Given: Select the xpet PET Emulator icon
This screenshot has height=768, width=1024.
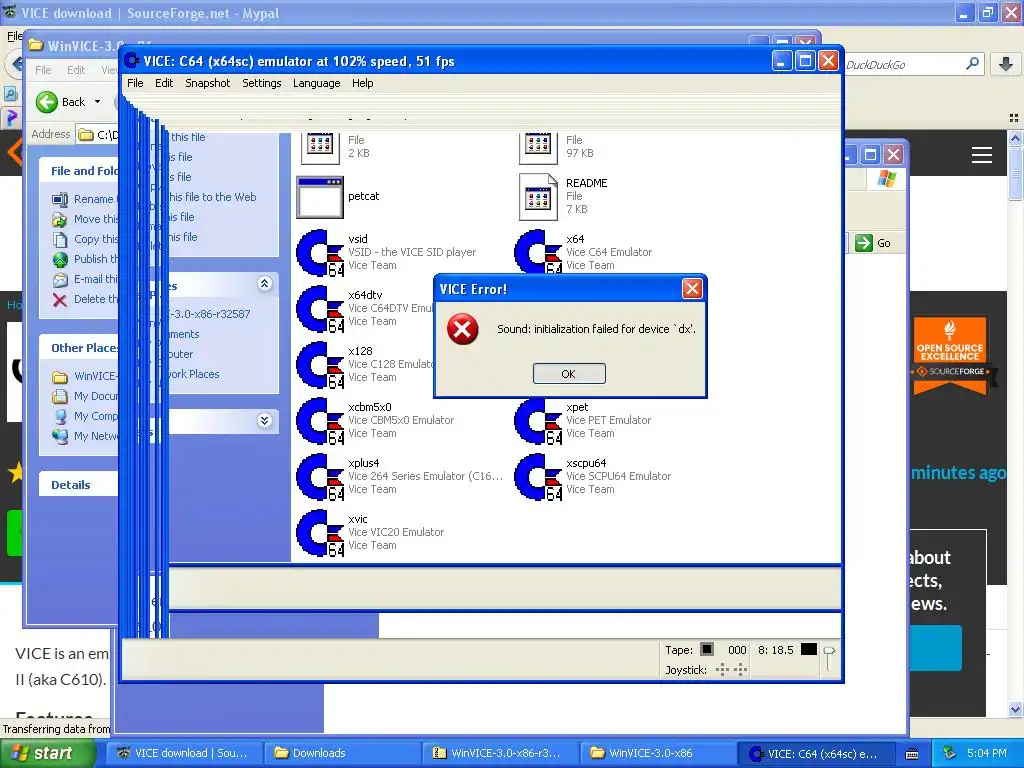Looking at the screenshot, I should click(x=538, y=421).
